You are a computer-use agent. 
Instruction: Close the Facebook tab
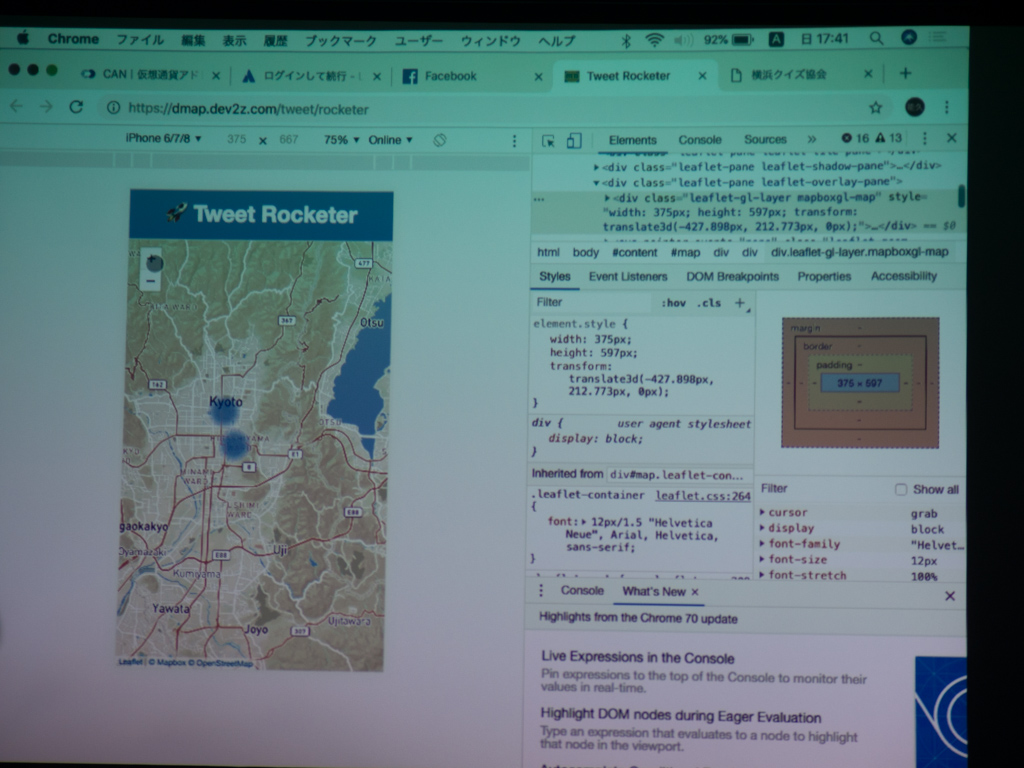539,76
